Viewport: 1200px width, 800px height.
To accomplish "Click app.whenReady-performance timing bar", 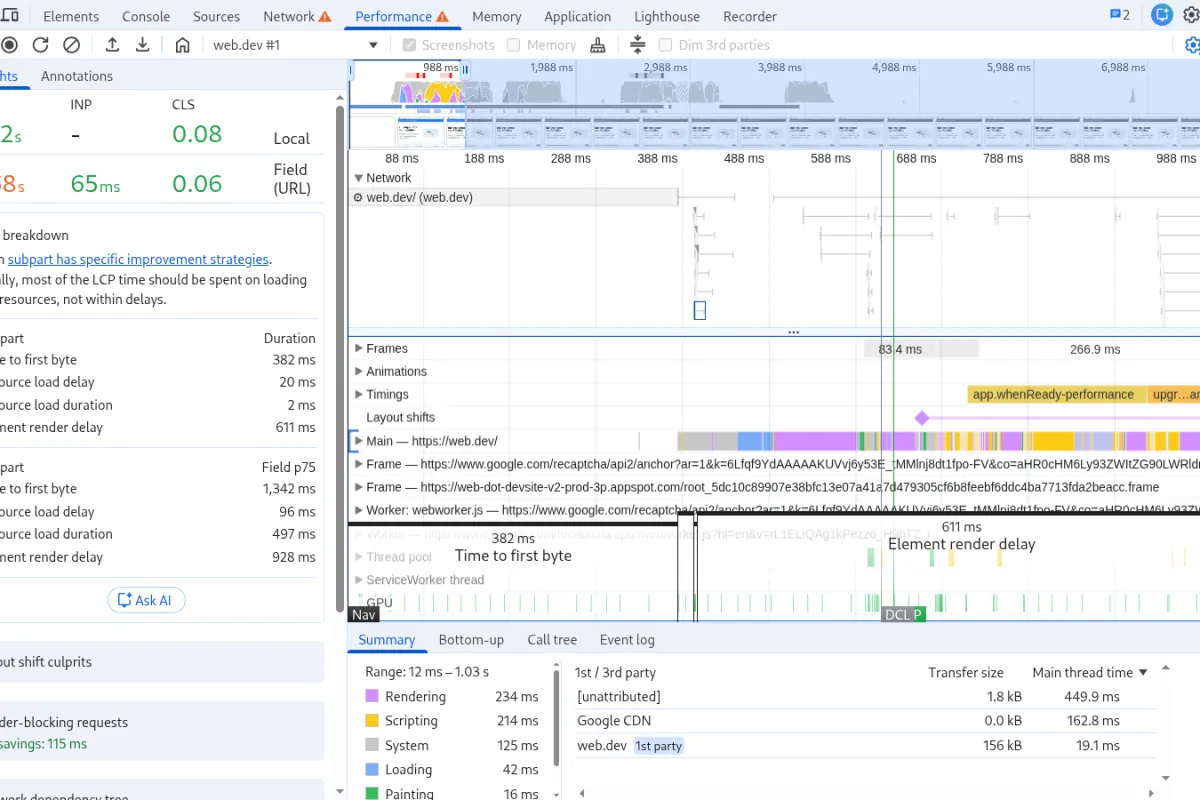I will 1057,395.
